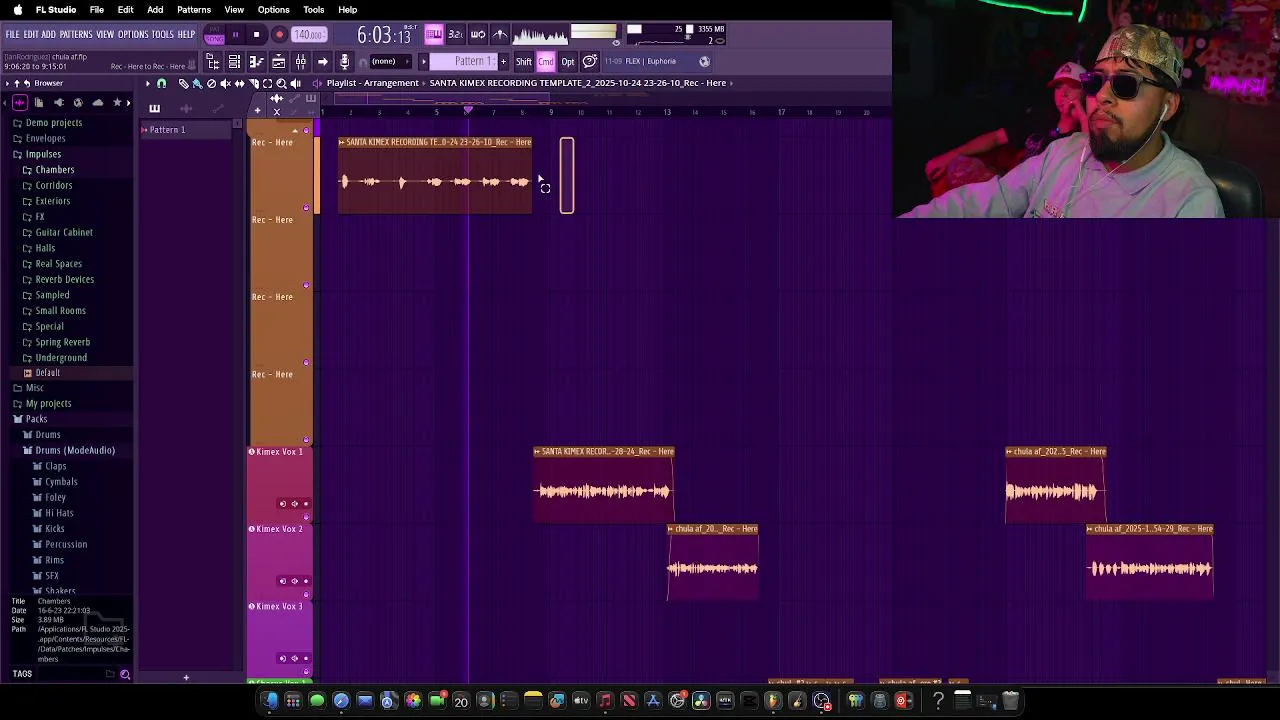This screenshot has height=720, width=1280.
Task: Open macOS Help menu in menu bar
Action: [348, 10]
